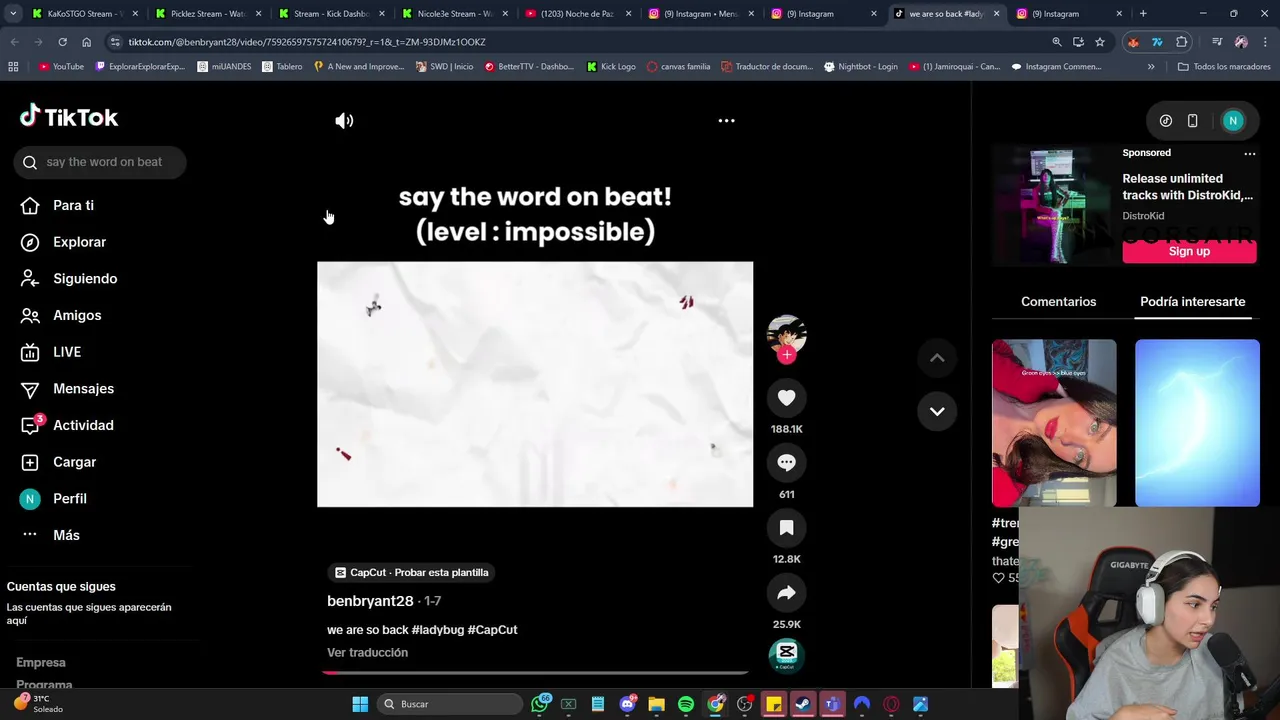Open comments via speech bubble icon
The image size is (1280, 720).
point(787,463)
